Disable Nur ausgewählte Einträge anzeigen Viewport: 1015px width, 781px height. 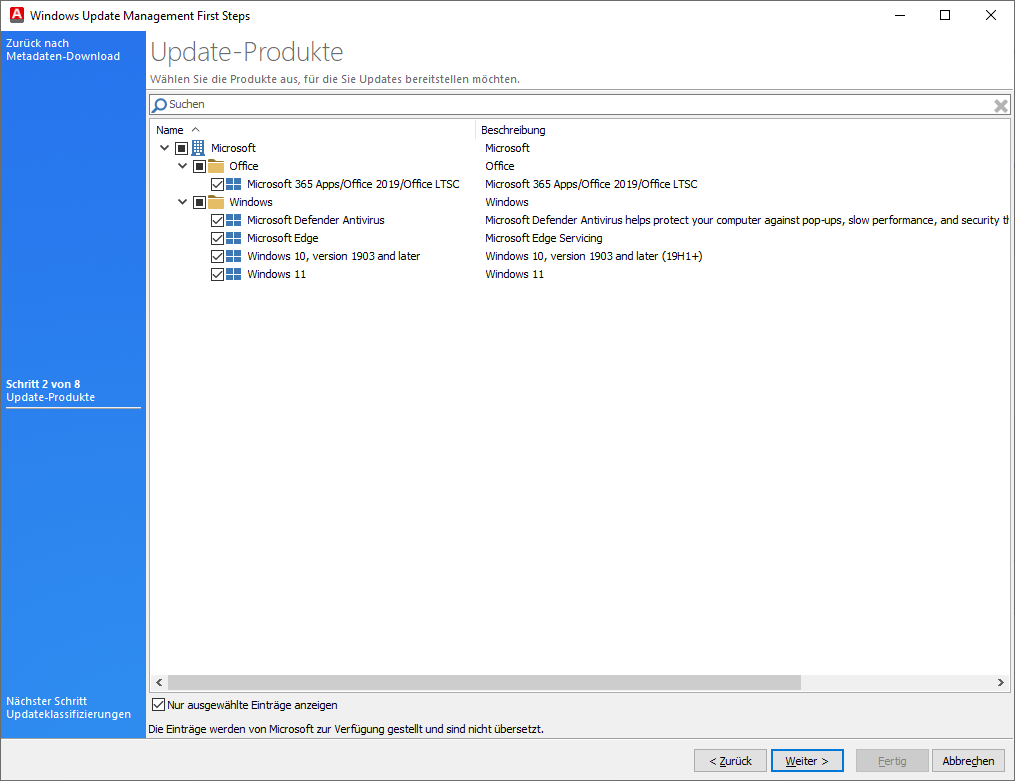[x=157, y=704]
